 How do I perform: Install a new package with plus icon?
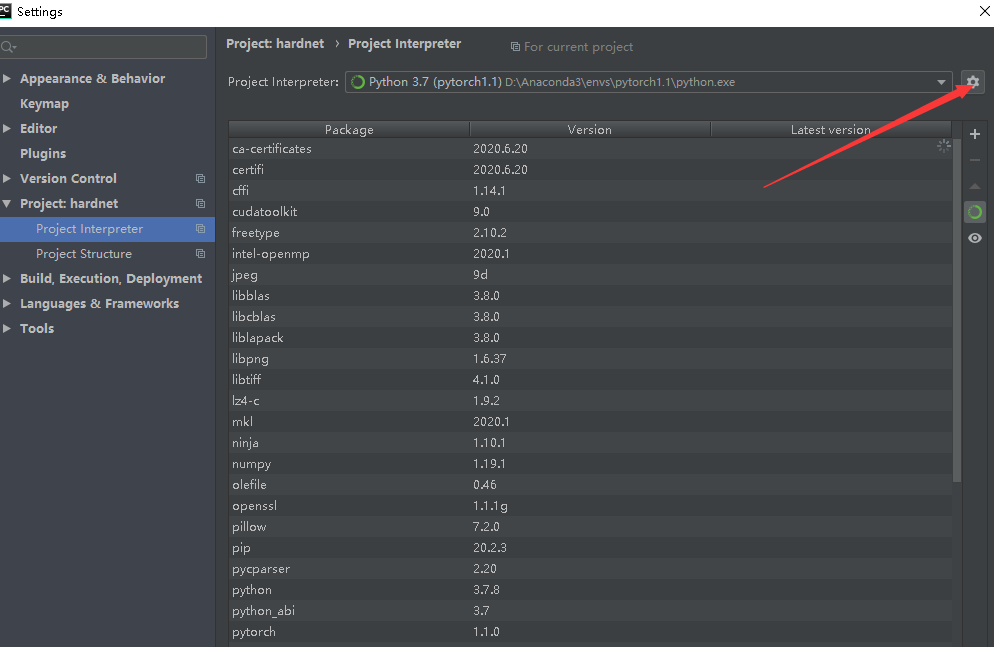(975, 133)
